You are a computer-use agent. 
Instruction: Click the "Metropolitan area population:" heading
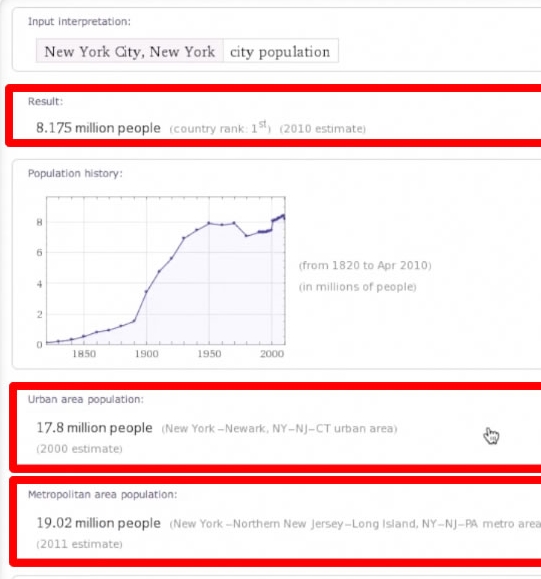pos(102,495)
